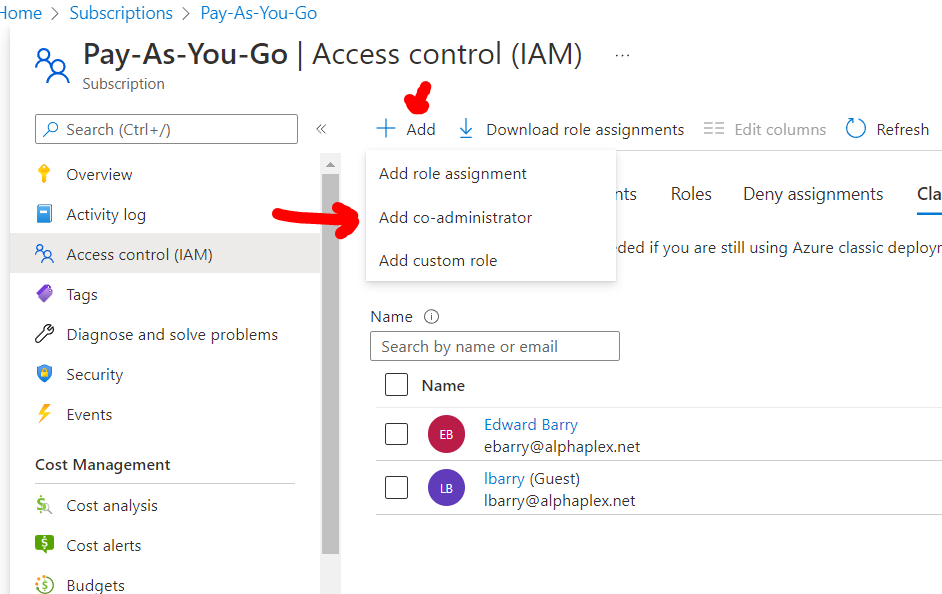This screenshot has width=942, height=594.
Task: Click the sidebar Search (Ctrl+/) field
Action: pos(166,129)
